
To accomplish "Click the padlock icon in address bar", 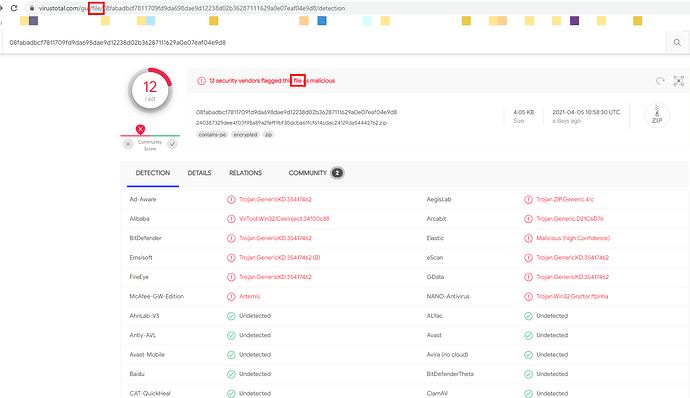I will coord(32,8).
